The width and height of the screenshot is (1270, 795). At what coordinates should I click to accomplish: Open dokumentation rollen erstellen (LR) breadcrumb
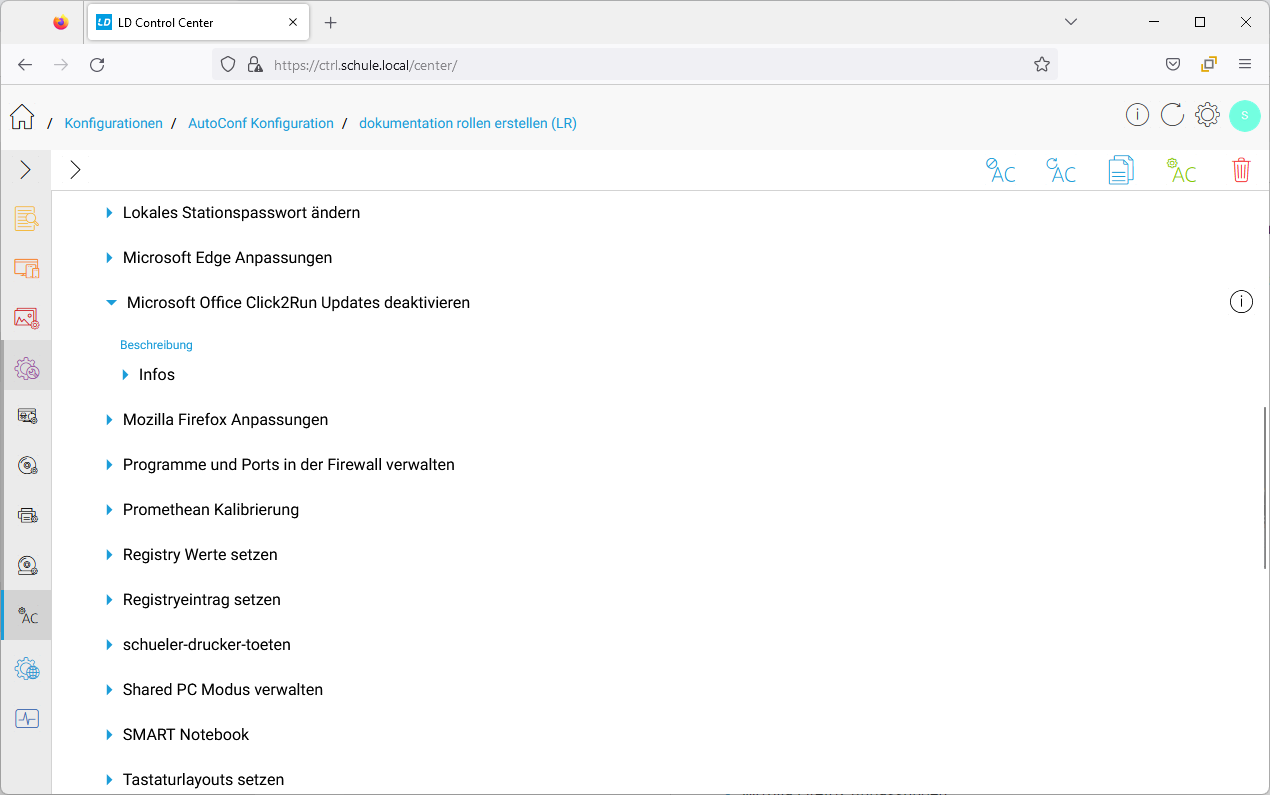click(468, 123)
